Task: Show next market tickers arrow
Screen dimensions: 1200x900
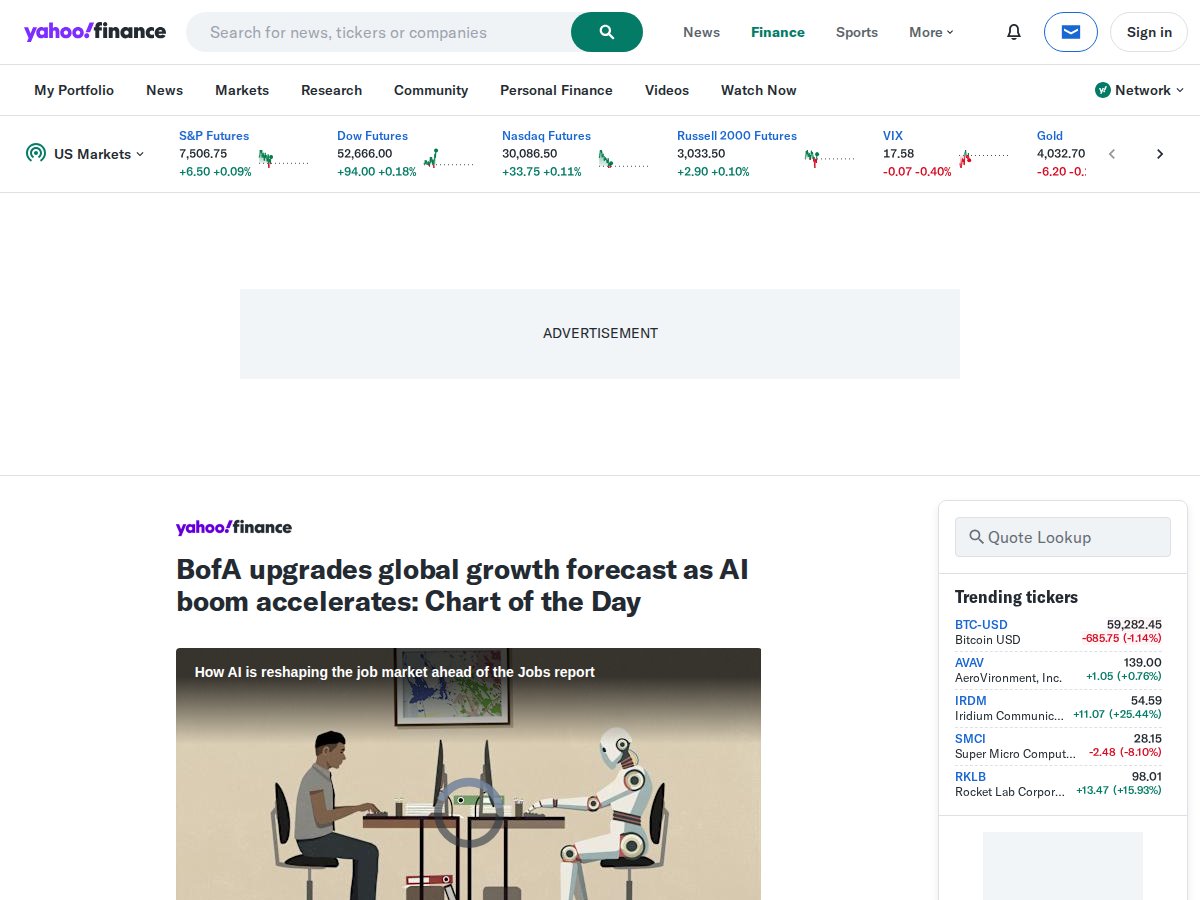Action: 1160,154
